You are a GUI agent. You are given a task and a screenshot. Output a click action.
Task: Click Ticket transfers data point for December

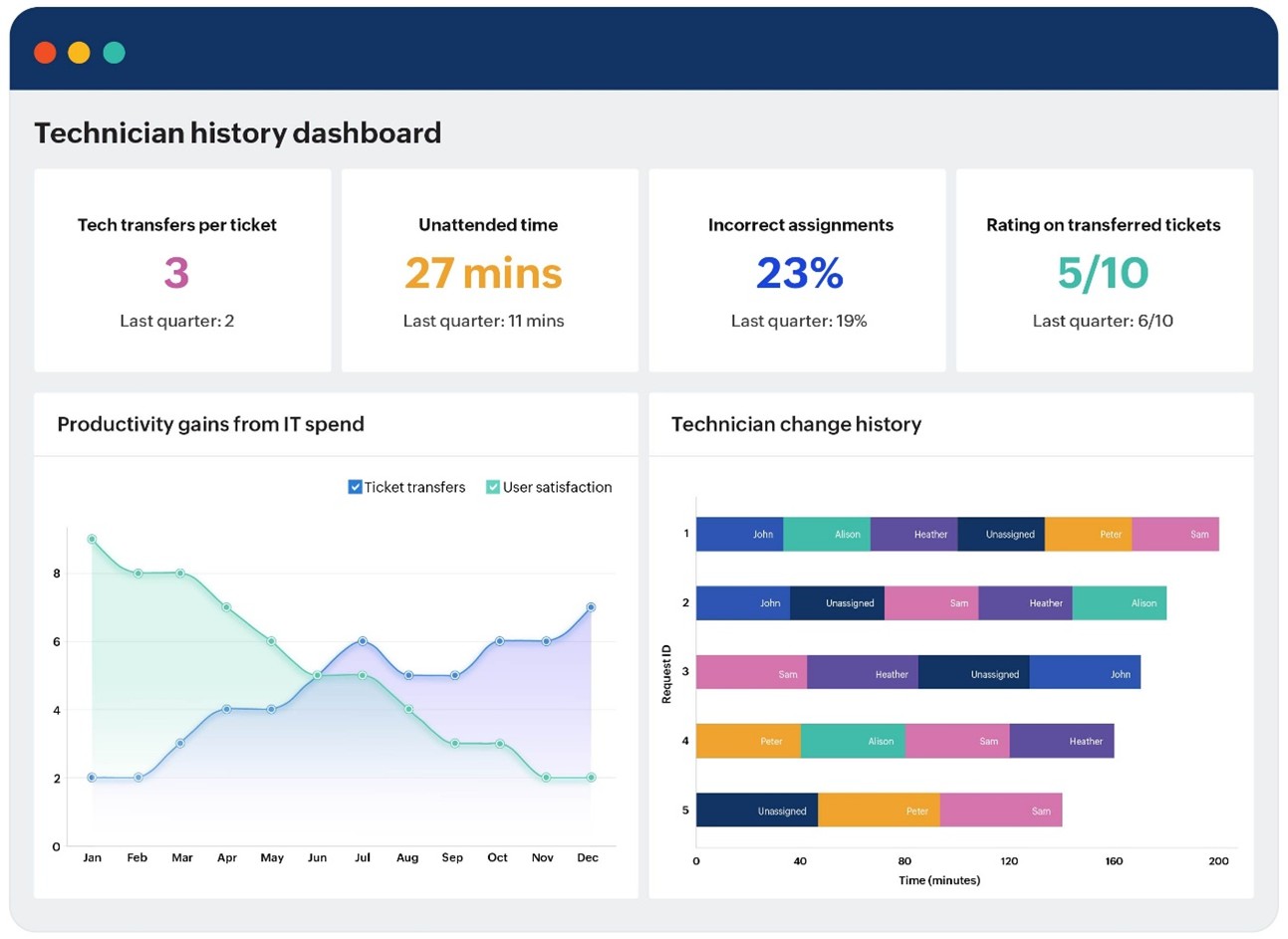(x=591, y=606)
